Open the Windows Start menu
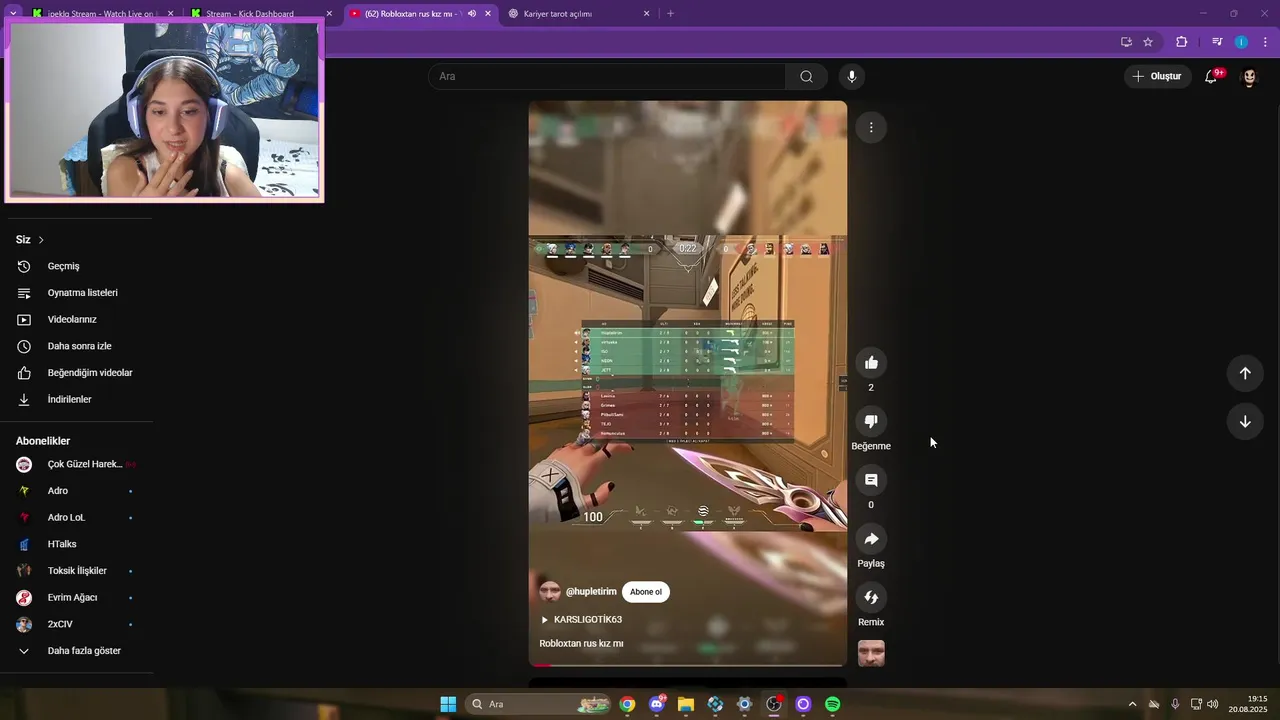Viewport: 1280px width, 720px height. point(448,704)
